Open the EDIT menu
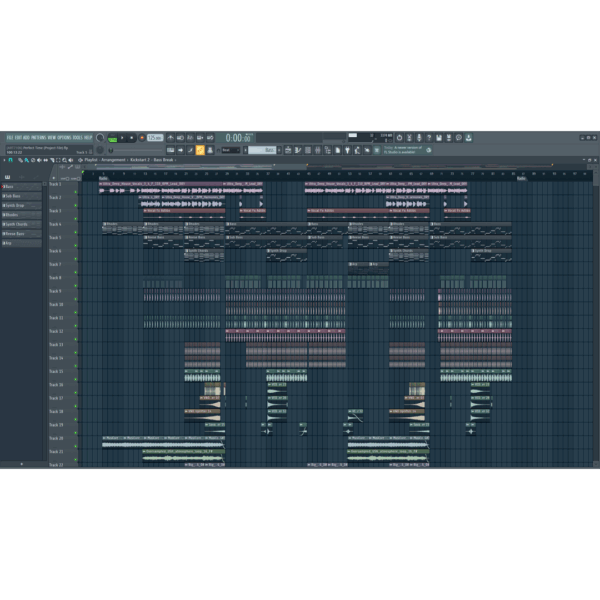Viewport: 600px width, 600px height. (x=18, y=138)
